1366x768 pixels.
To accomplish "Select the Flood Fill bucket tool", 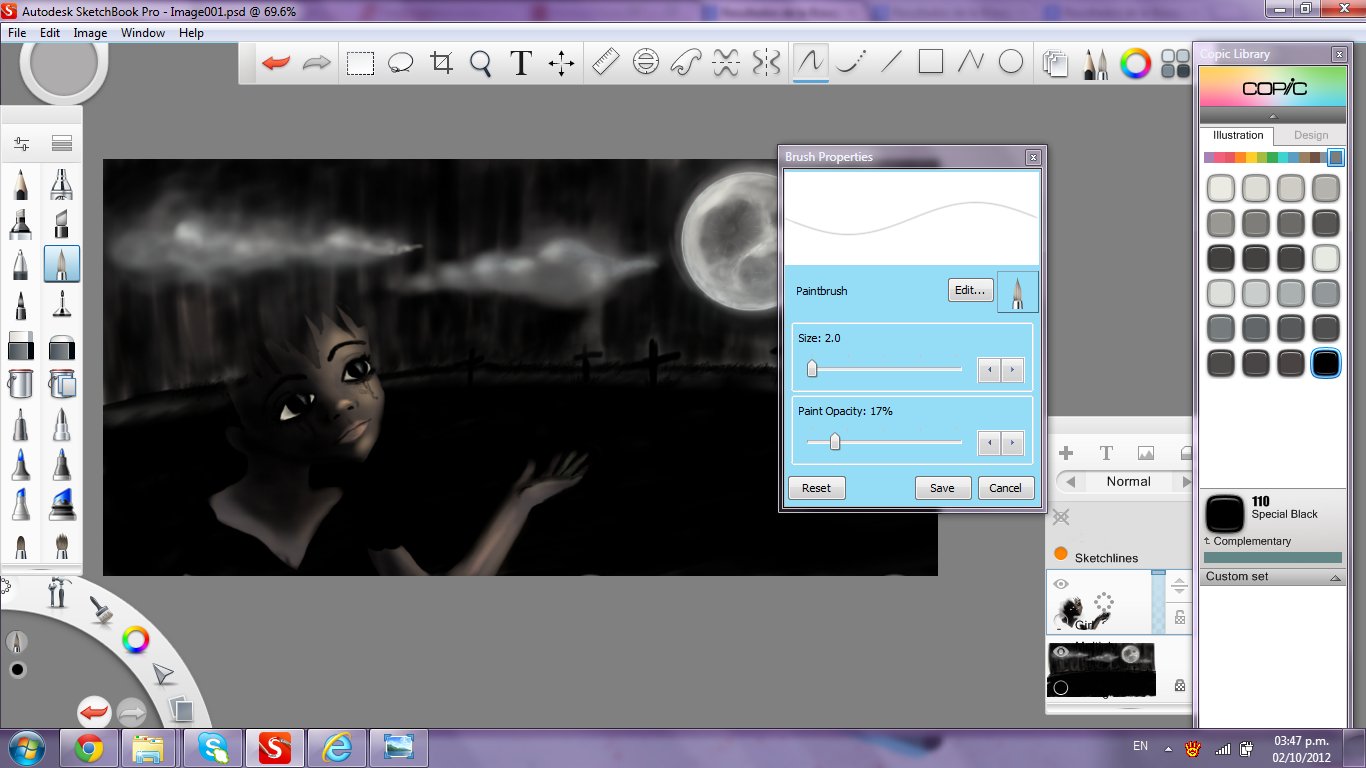I will click(21, 384).
